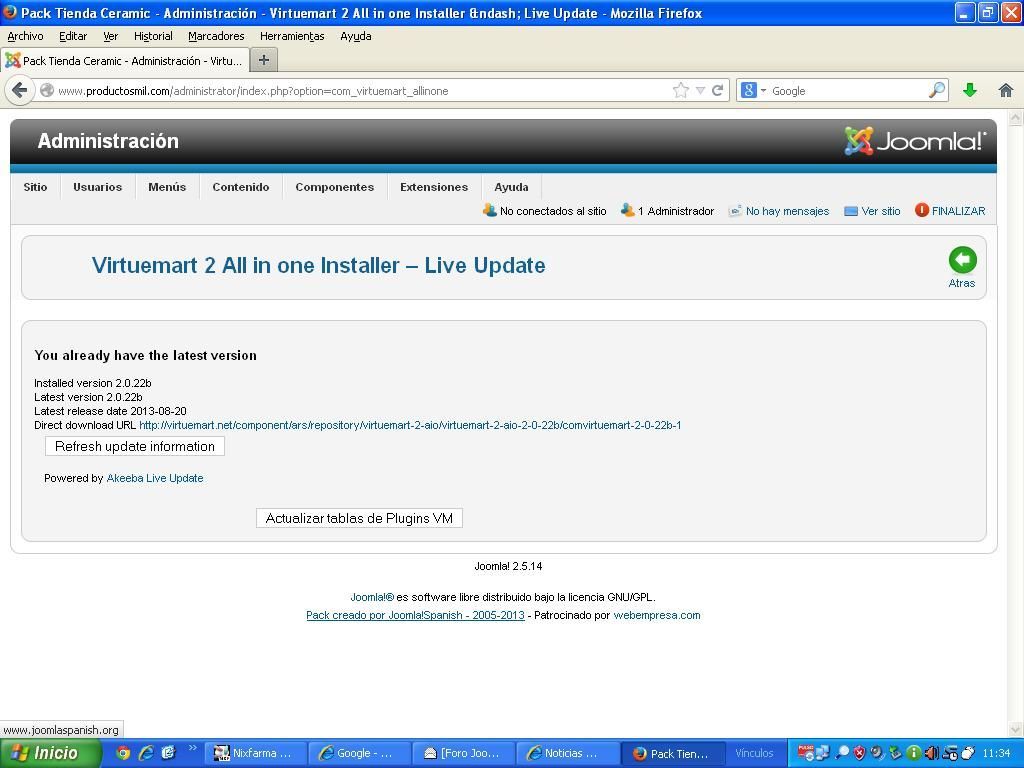Open the Joomla Ayuda admin menu
Screen dimensions: 1024x768
(x=511, y=187)
